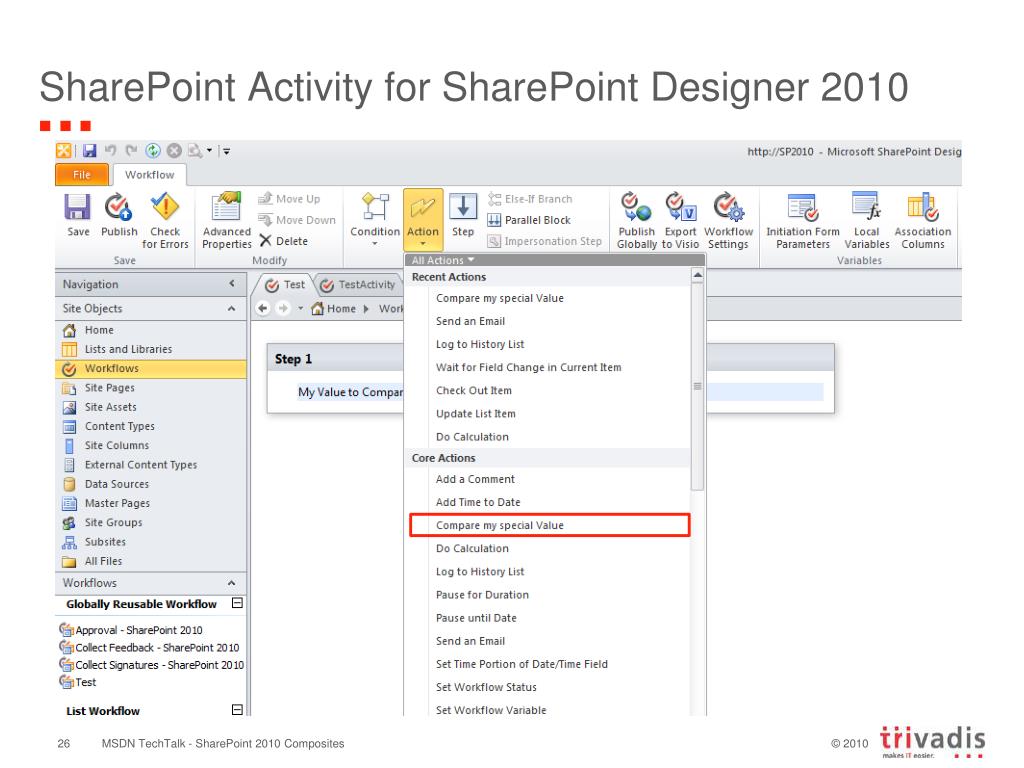Screen dimensions: 1024x768
Task: Open Initiation Form Parameters
Action: (x=803, y=221)
